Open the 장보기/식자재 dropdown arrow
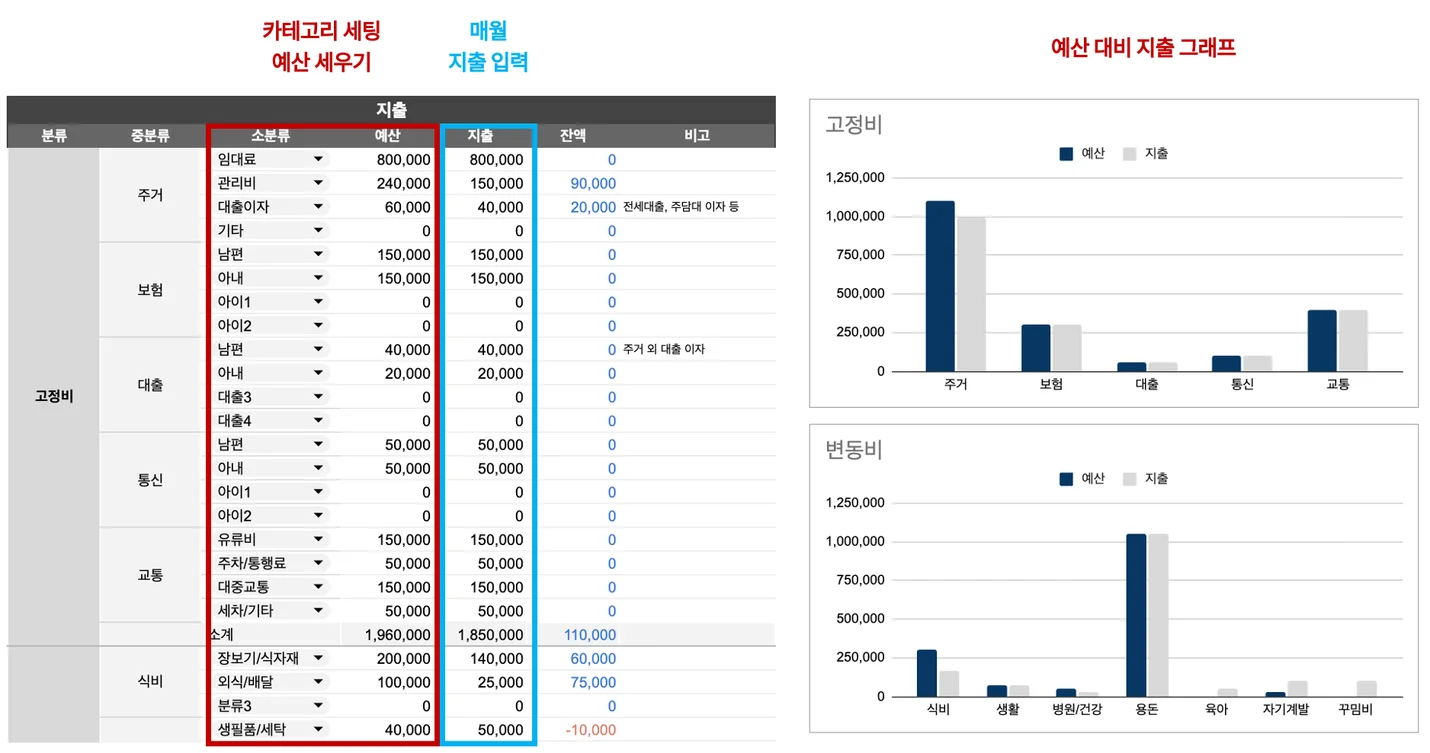 (x=318, y=658)
